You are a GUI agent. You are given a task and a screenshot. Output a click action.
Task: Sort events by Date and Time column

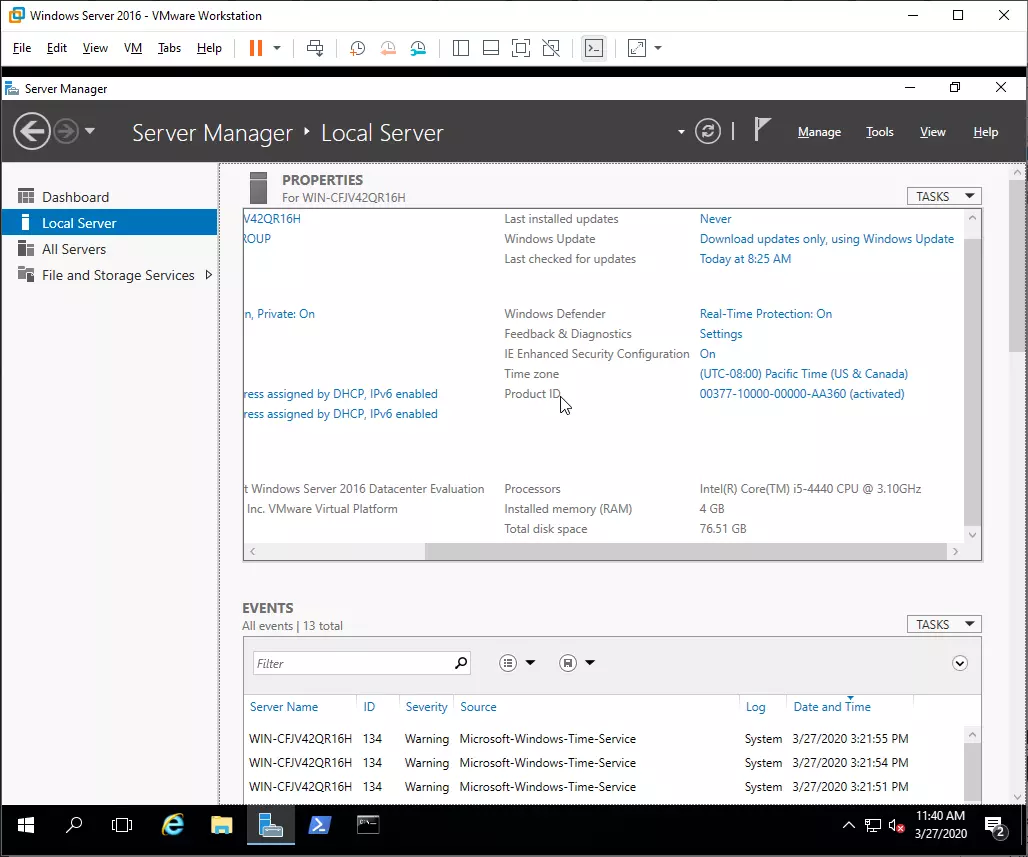pos(832,707)
